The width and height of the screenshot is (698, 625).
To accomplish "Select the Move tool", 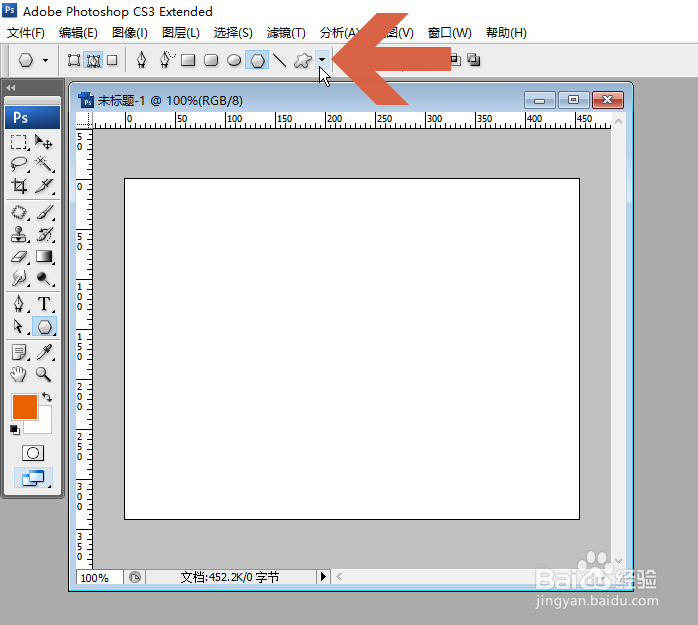I will tap(44, 142).
